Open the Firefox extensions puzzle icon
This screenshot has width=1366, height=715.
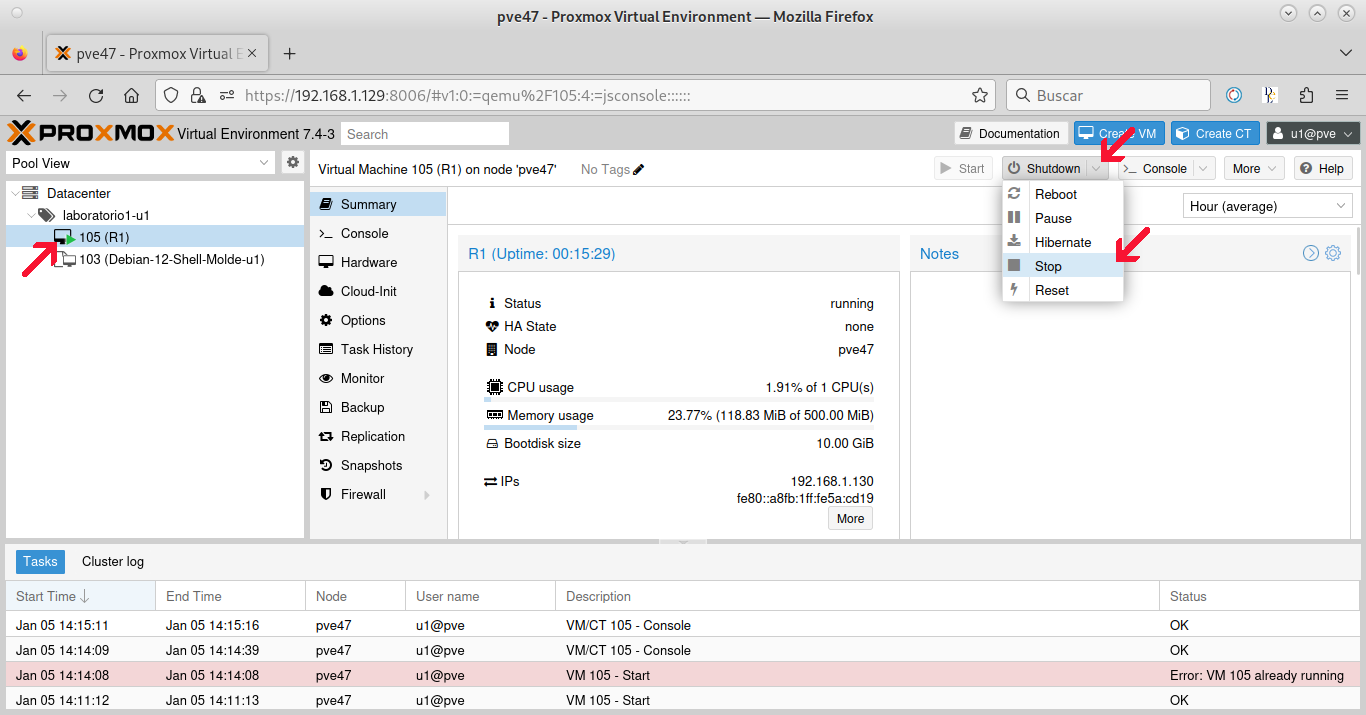pyautogui.click(x=1306, y=96)
